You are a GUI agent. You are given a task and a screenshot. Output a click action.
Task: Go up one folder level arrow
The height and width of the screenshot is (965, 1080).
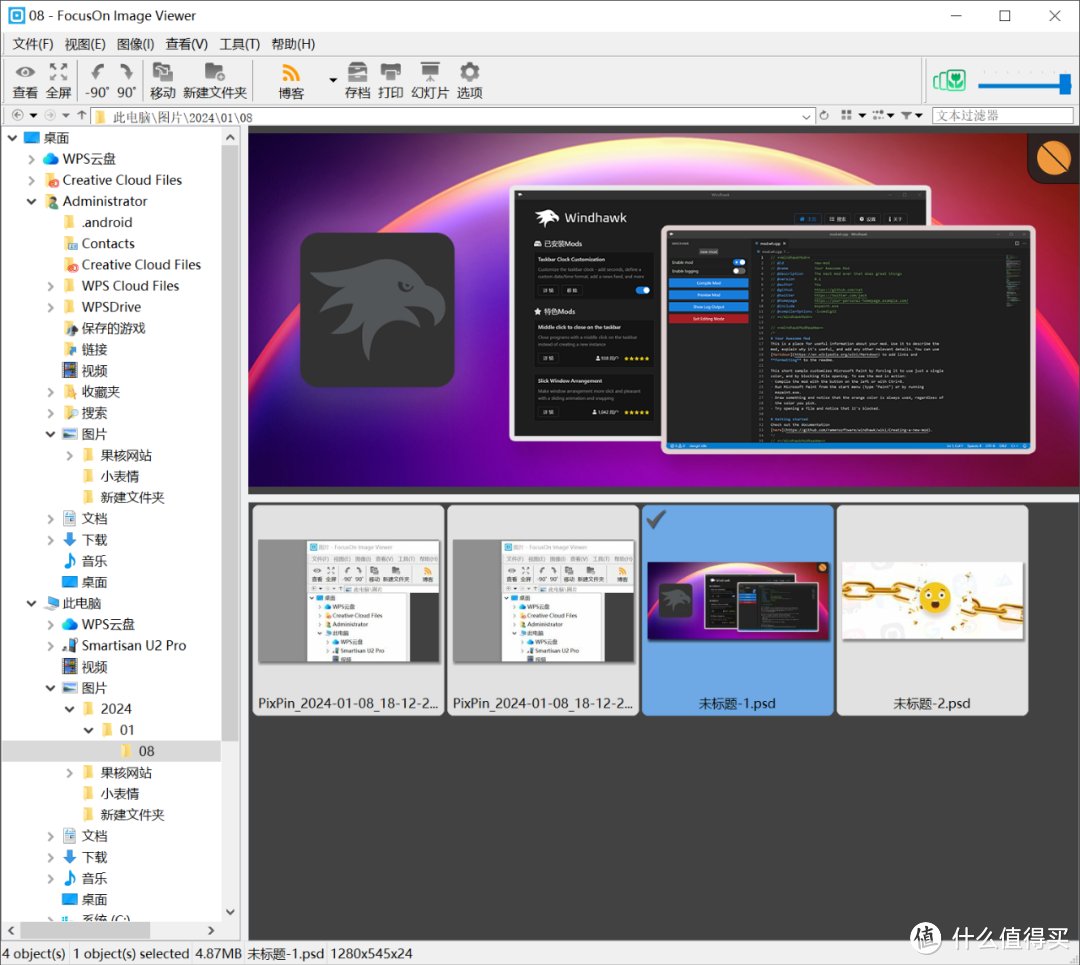click(x=82, y=115)
